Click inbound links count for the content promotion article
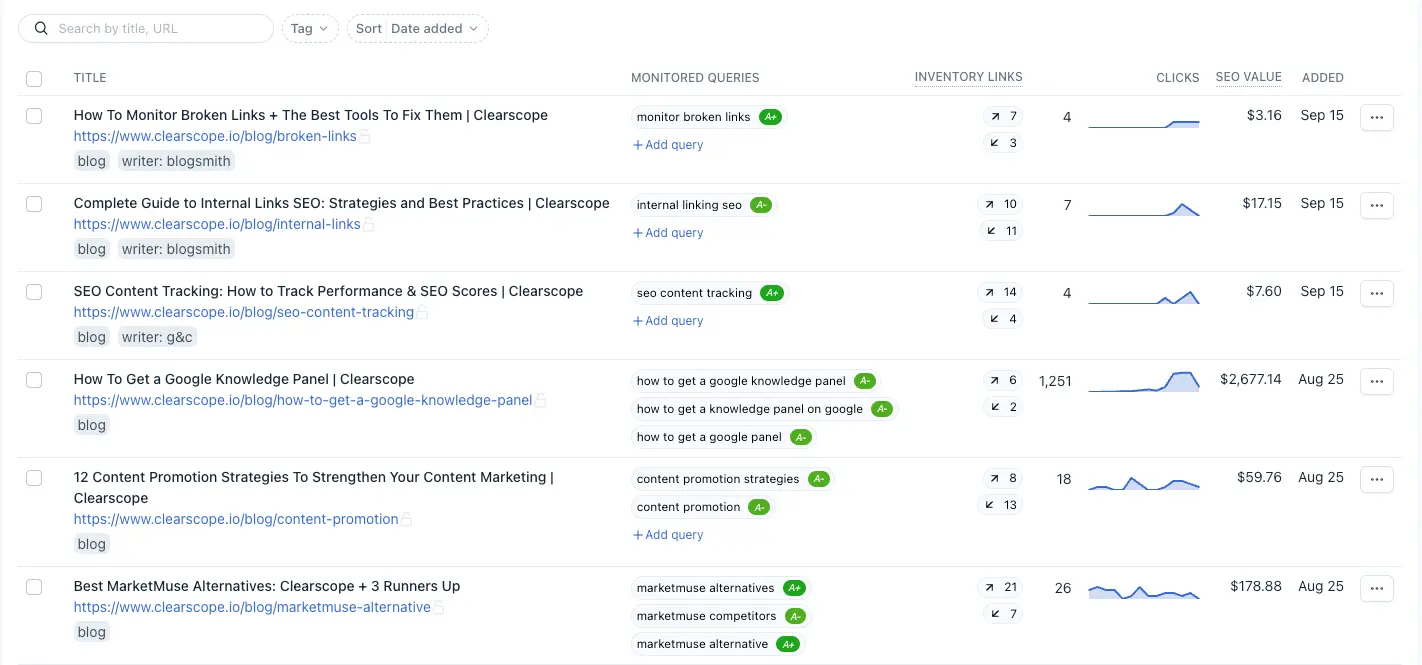1422x665 pixels. tap(999, 505)
